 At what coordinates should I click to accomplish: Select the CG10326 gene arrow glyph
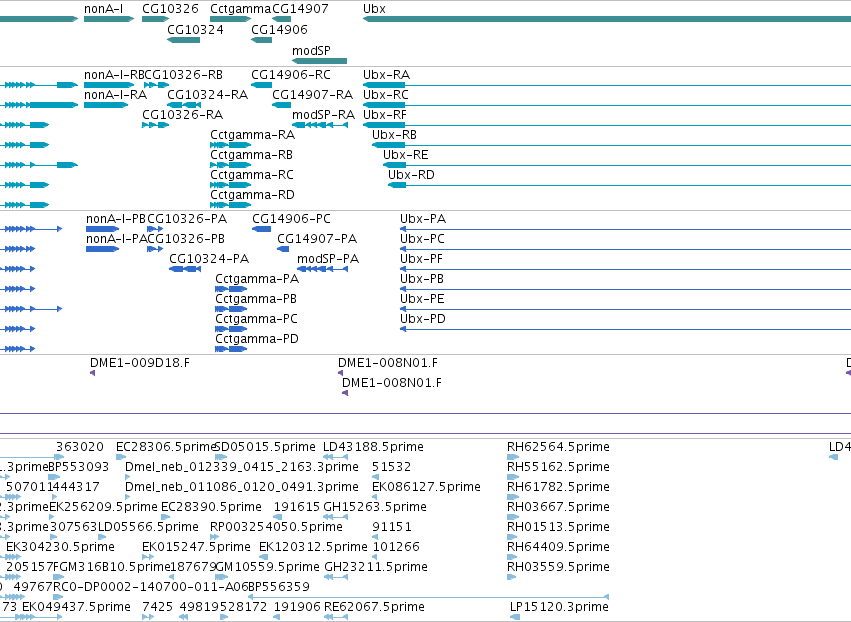click(x=155, y=19)
